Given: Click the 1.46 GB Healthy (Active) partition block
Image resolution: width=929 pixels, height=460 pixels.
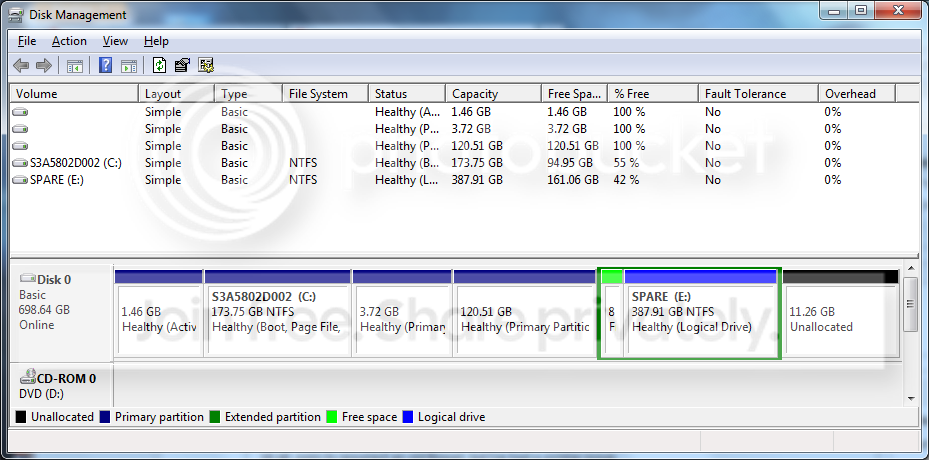Looking at the screenshot, I should click(x=158, y=314).
